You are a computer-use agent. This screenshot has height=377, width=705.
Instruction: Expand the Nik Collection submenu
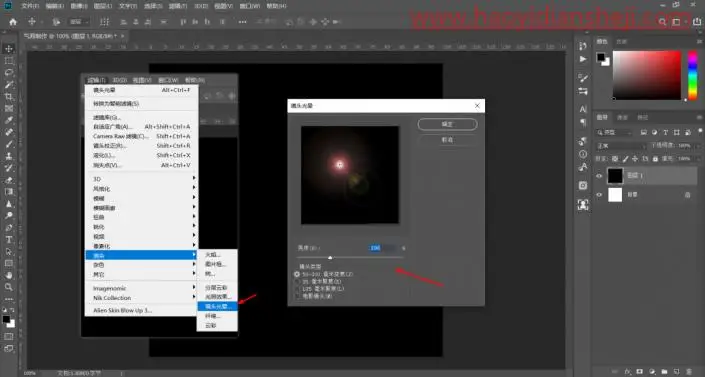pos(141,298)
